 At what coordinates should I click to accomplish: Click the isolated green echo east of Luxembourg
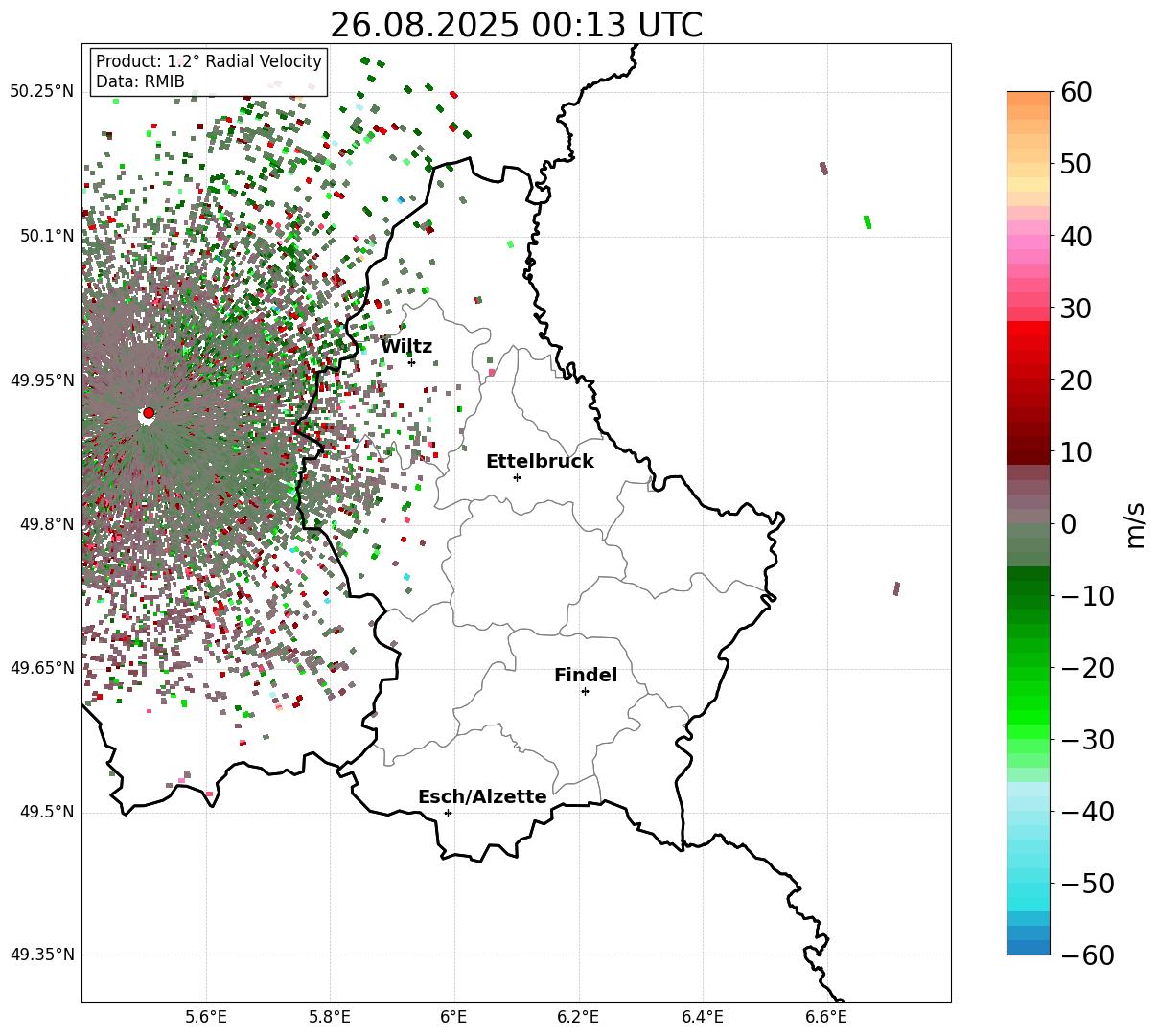[868, 222]
